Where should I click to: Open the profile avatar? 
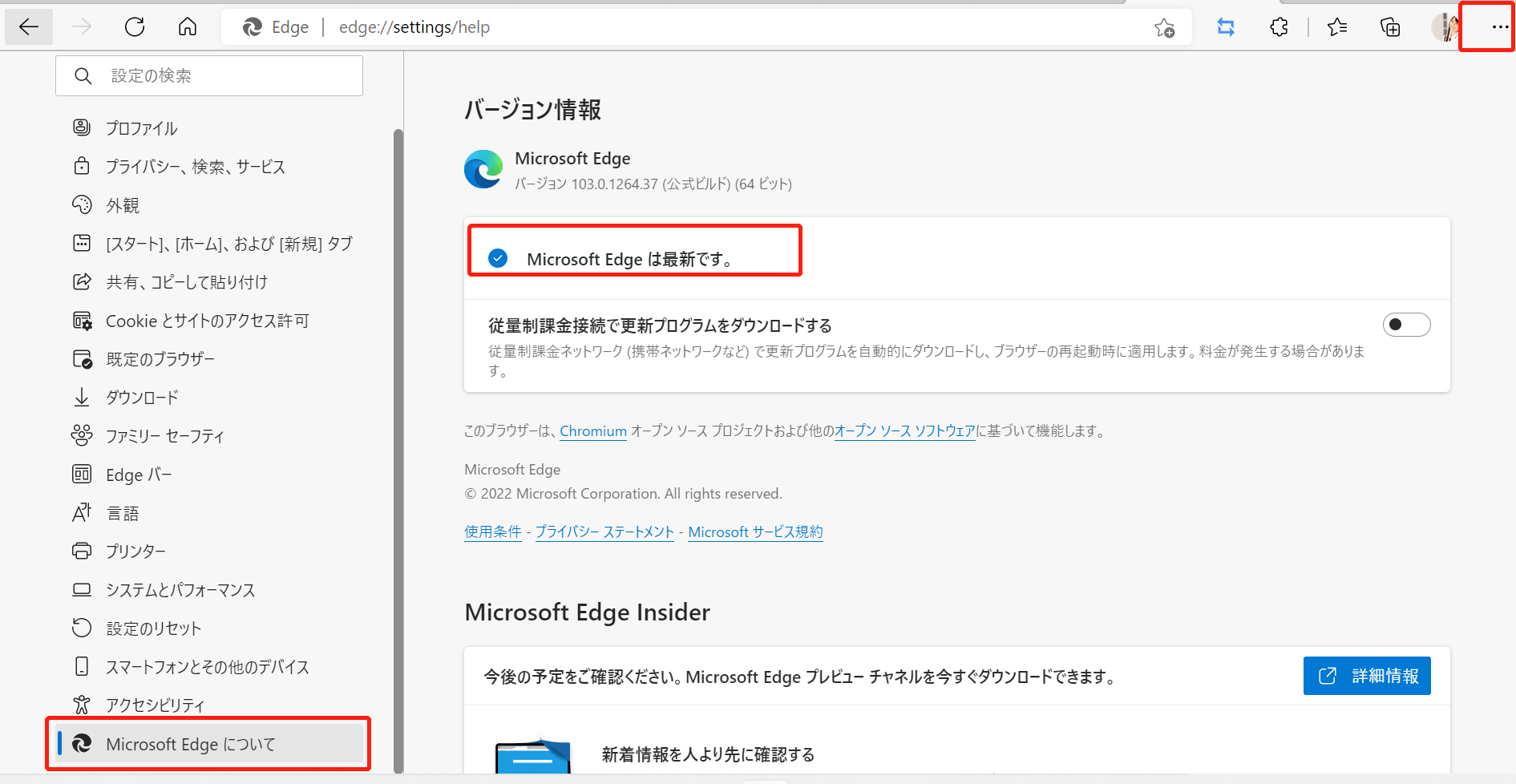(x=1445, y=27)
